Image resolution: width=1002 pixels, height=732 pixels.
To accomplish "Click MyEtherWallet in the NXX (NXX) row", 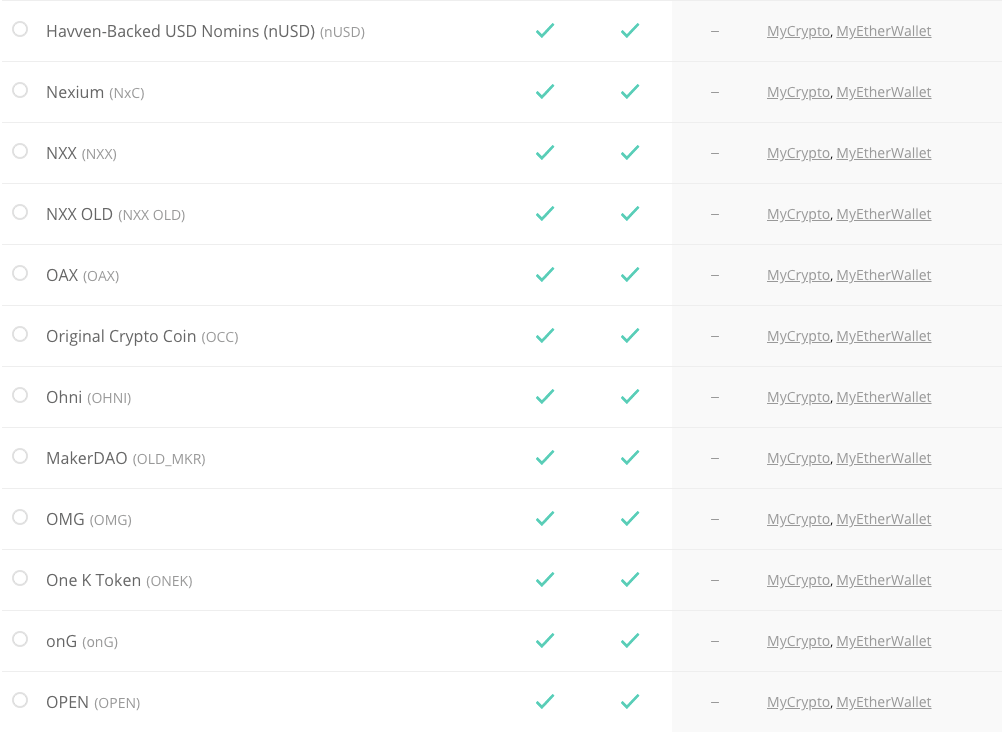I will click(884, 153).
